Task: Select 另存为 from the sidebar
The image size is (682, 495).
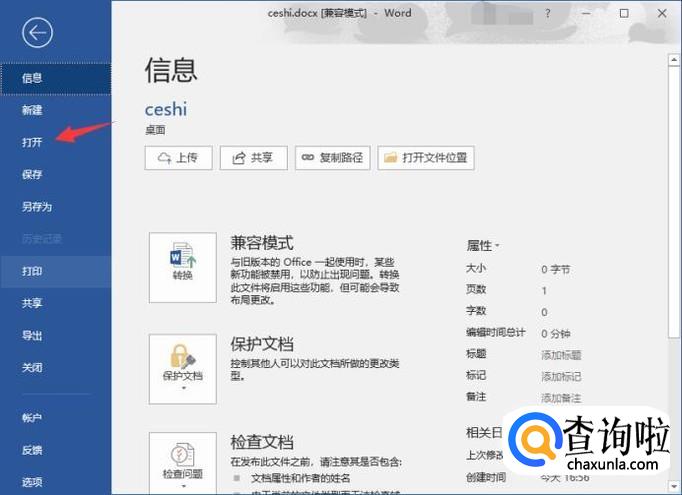Action: [x=37, y=207]
